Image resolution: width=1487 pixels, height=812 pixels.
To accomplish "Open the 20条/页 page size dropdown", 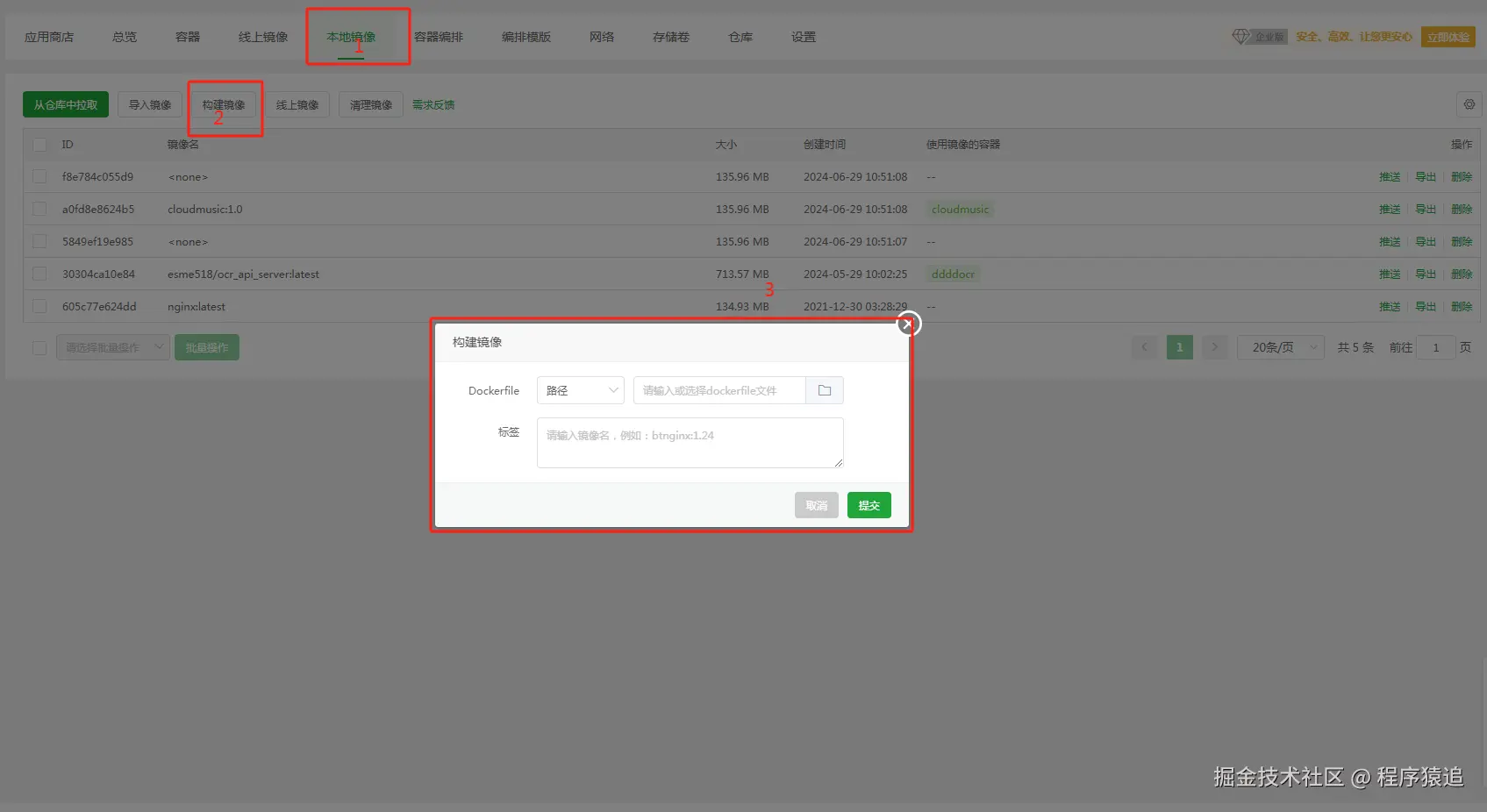I will (x=1280, y=347).
